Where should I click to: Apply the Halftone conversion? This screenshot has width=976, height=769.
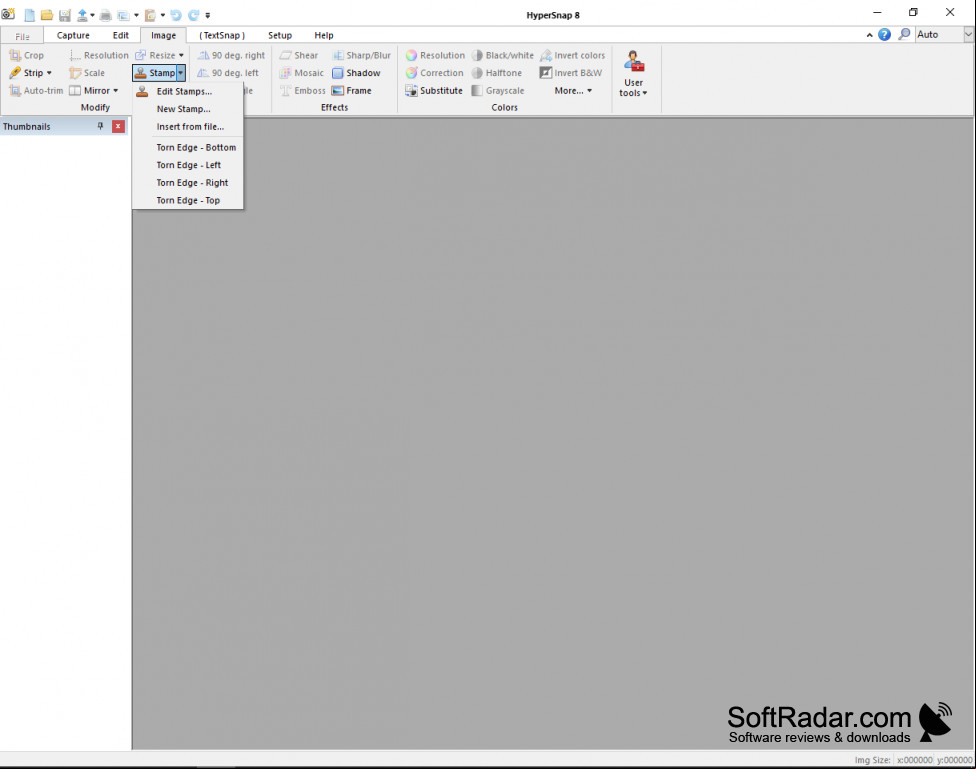(x=497, y=73)
